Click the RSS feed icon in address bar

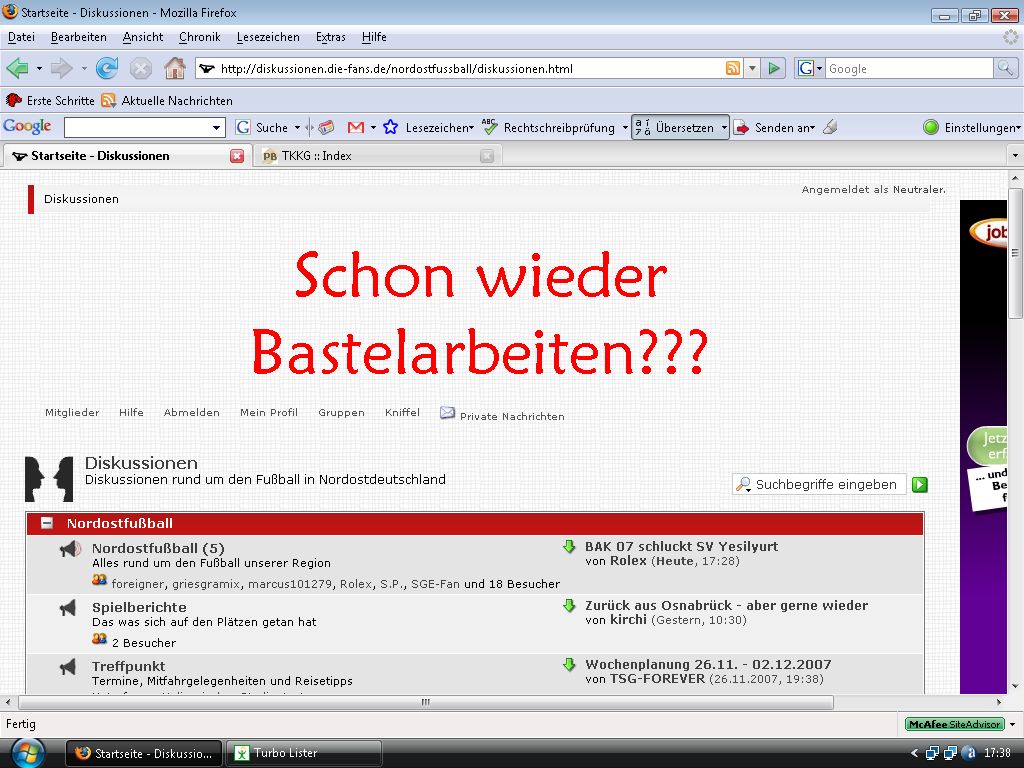(x=733, y=68)
